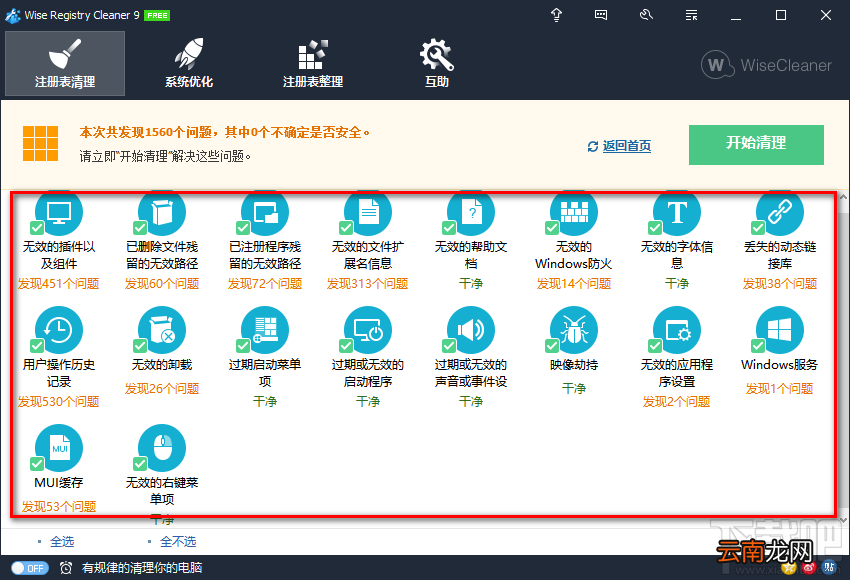Click 发现53个问题 result text
The width and height of the screenshot is (850, 580).
coord(59,506)
